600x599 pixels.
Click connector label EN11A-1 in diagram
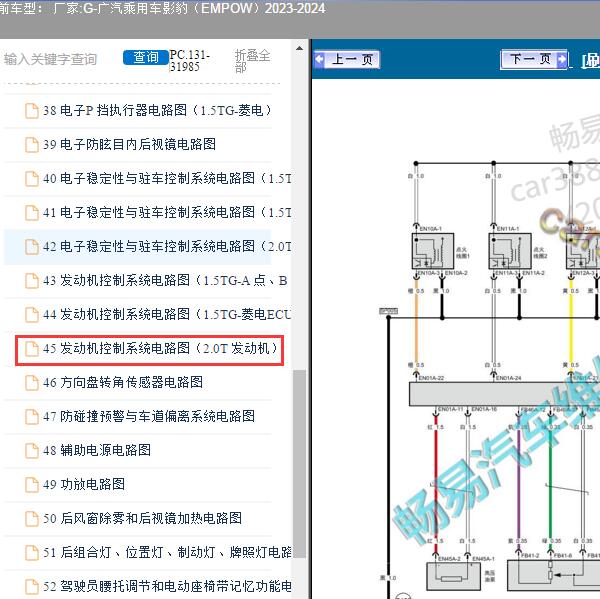[508, 229]
